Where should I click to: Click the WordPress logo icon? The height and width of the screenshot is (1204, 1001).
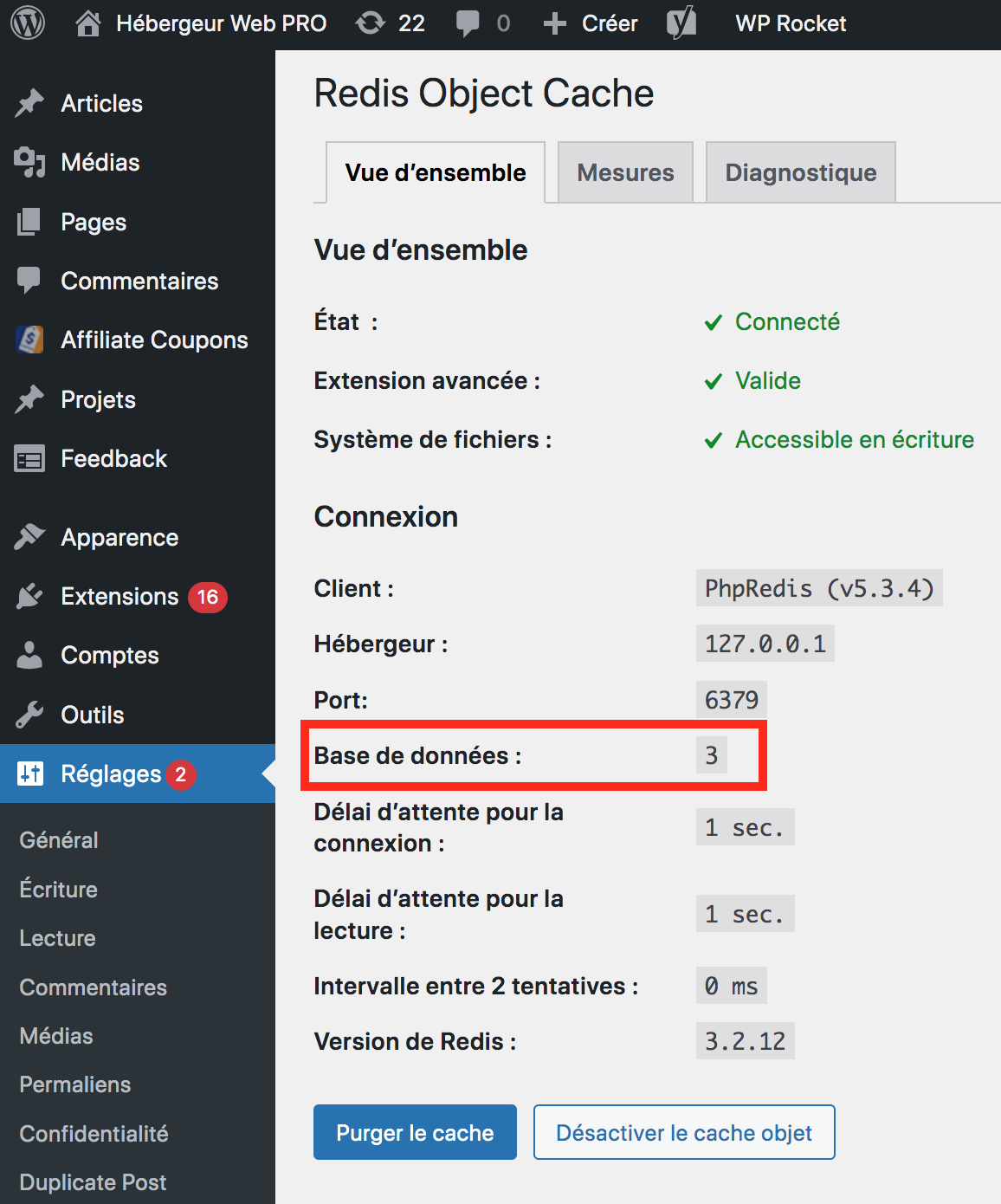(x=28, y=23)
